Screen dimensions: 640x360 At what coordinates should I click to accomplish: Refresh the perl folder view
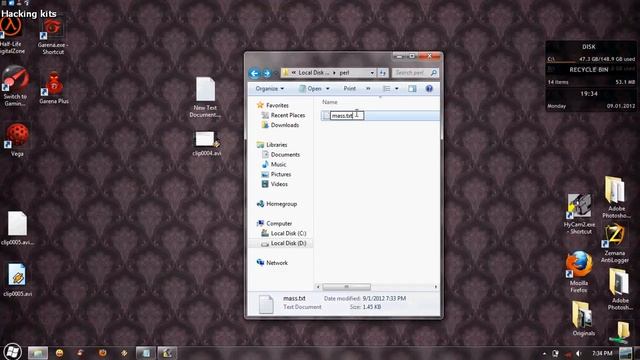click(382, 73)
